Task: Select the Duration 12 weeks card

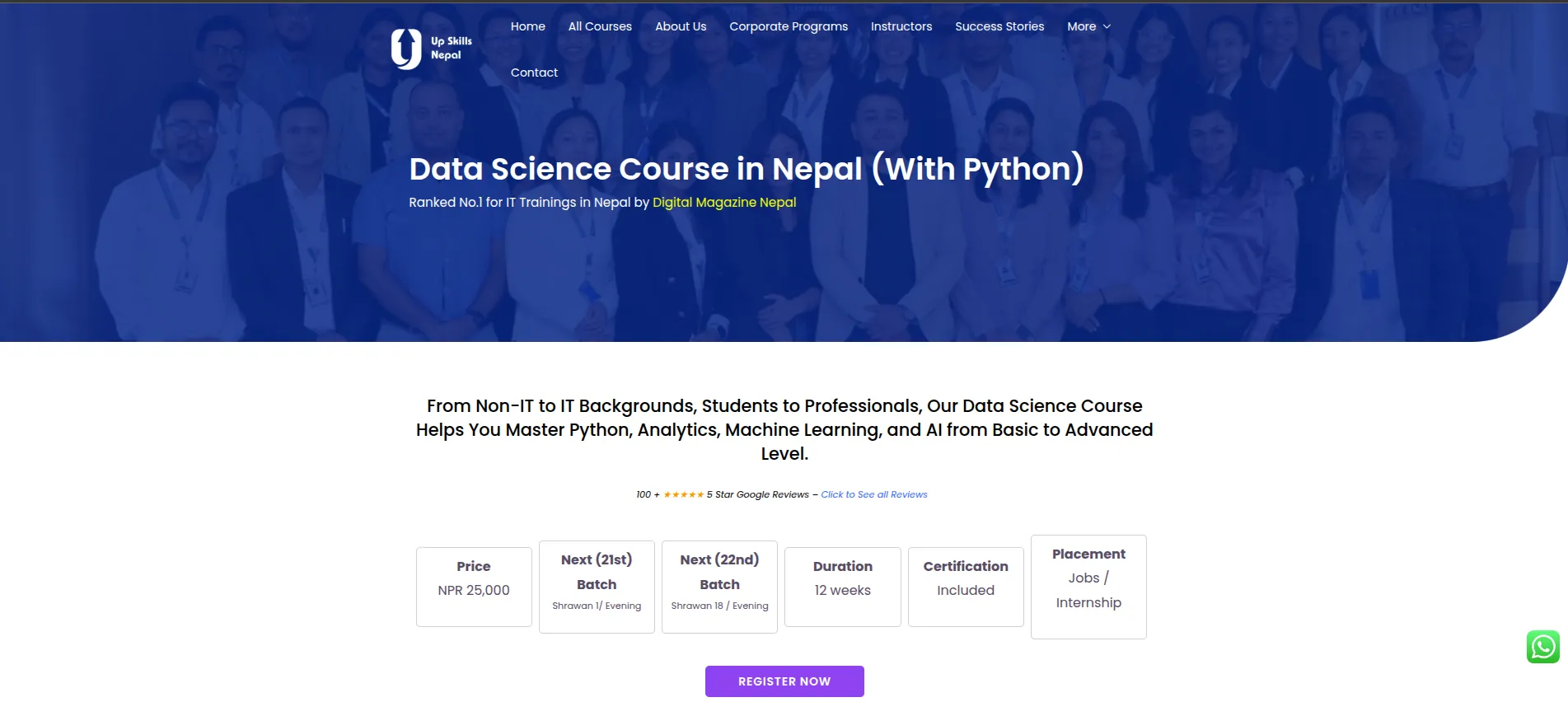Action: click(x=843, y=587)
